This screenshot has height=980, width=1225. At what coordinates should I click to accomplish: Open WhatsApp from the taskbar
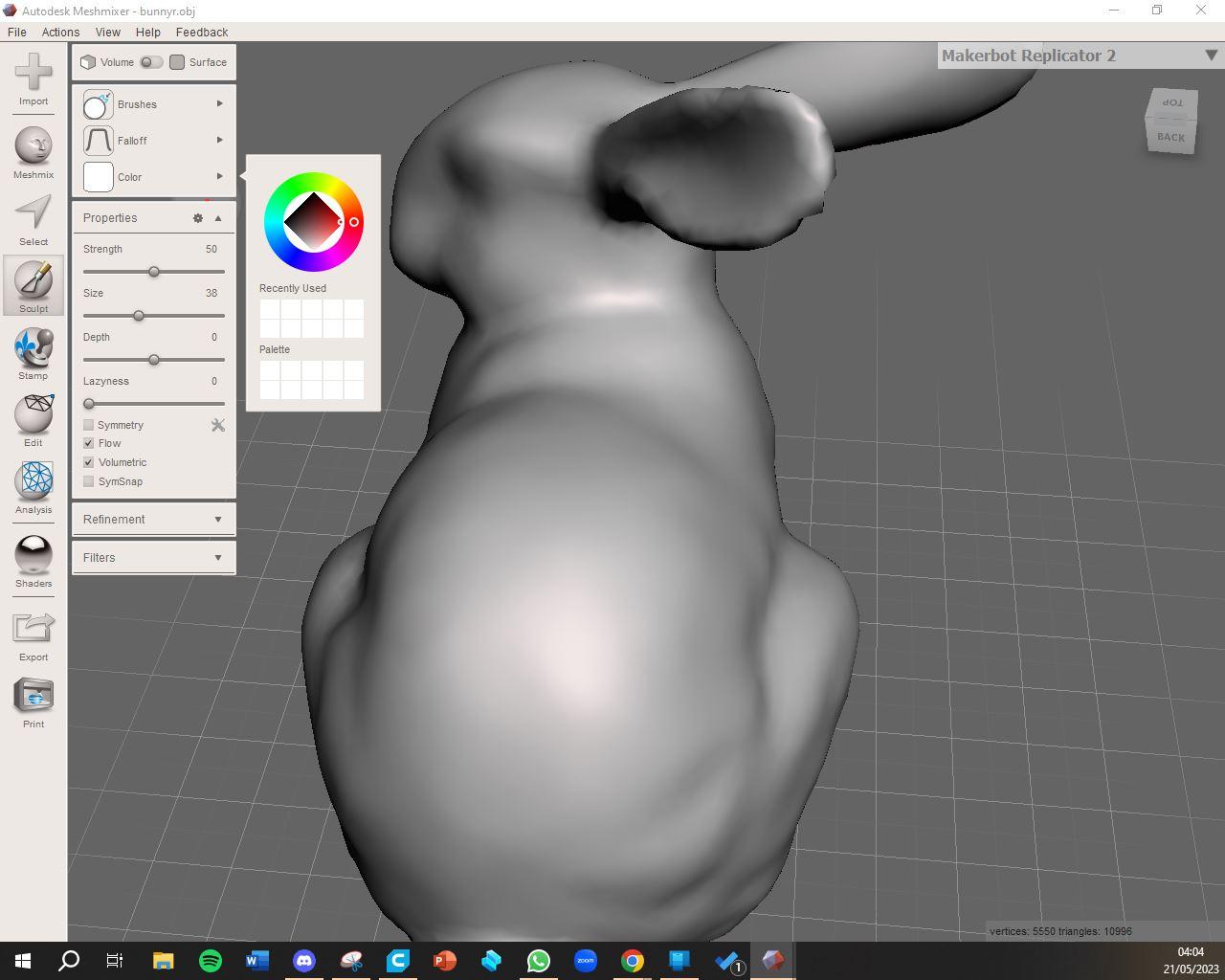coord(539,961)
